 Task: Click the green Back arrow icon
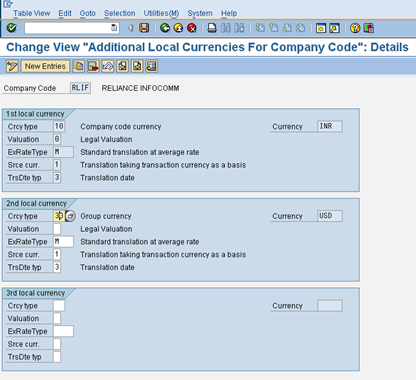165,28
